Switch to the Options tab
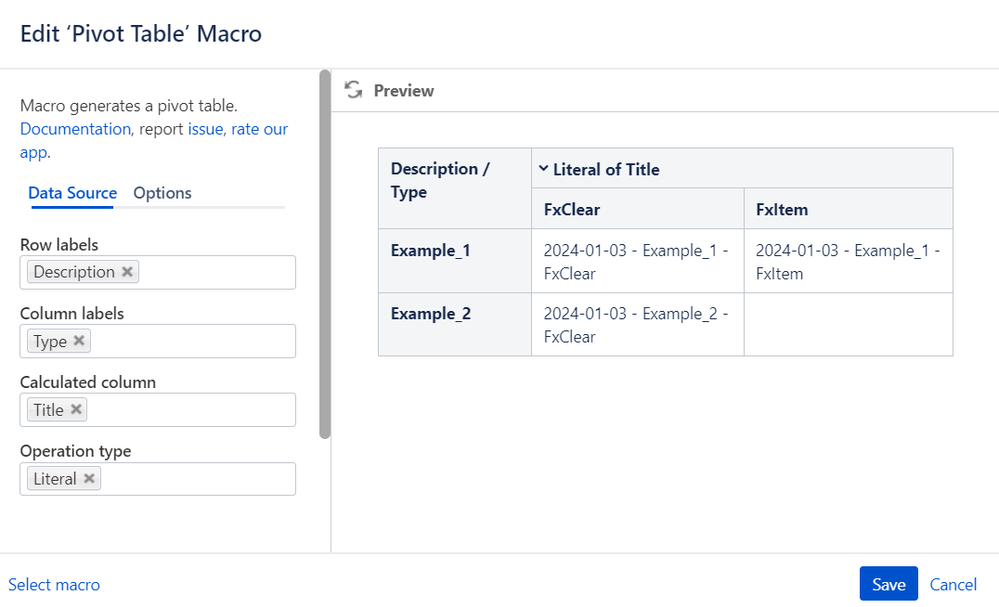999x607 pixels. click(x=162, y=193)
